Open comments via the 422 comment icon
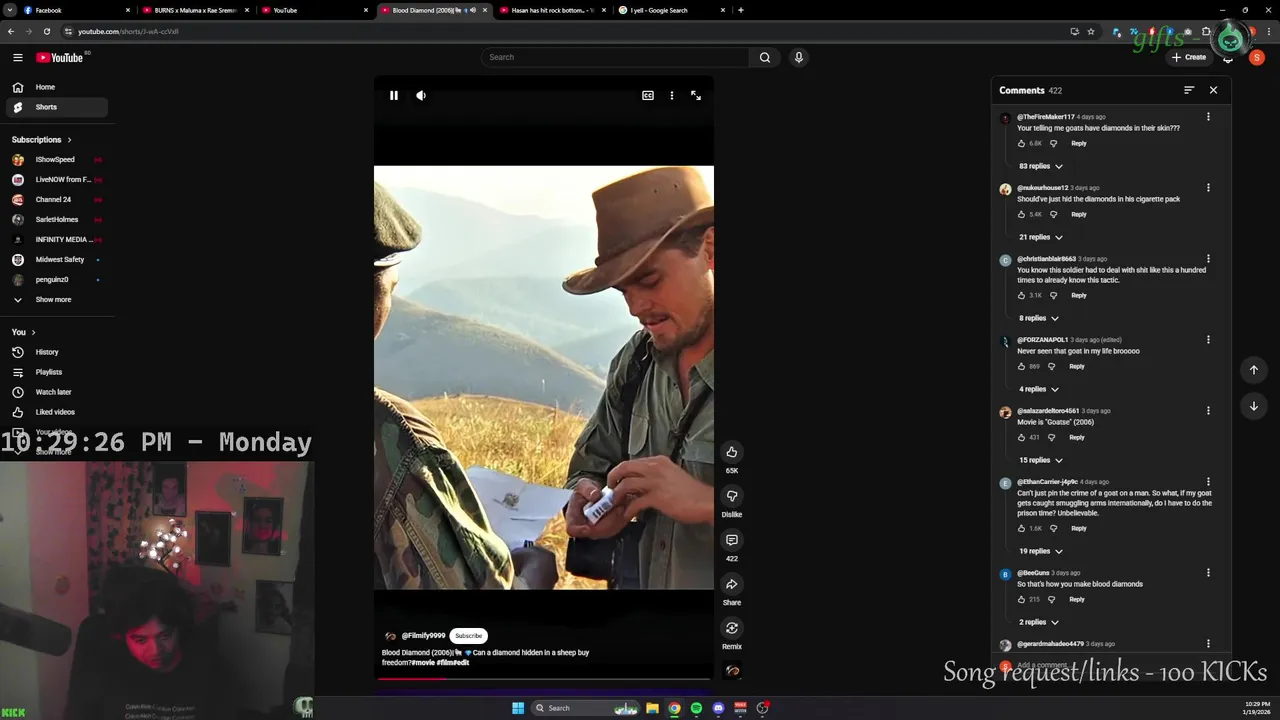The width and height of the screenshot is (1280, 720). coord(732,540)
